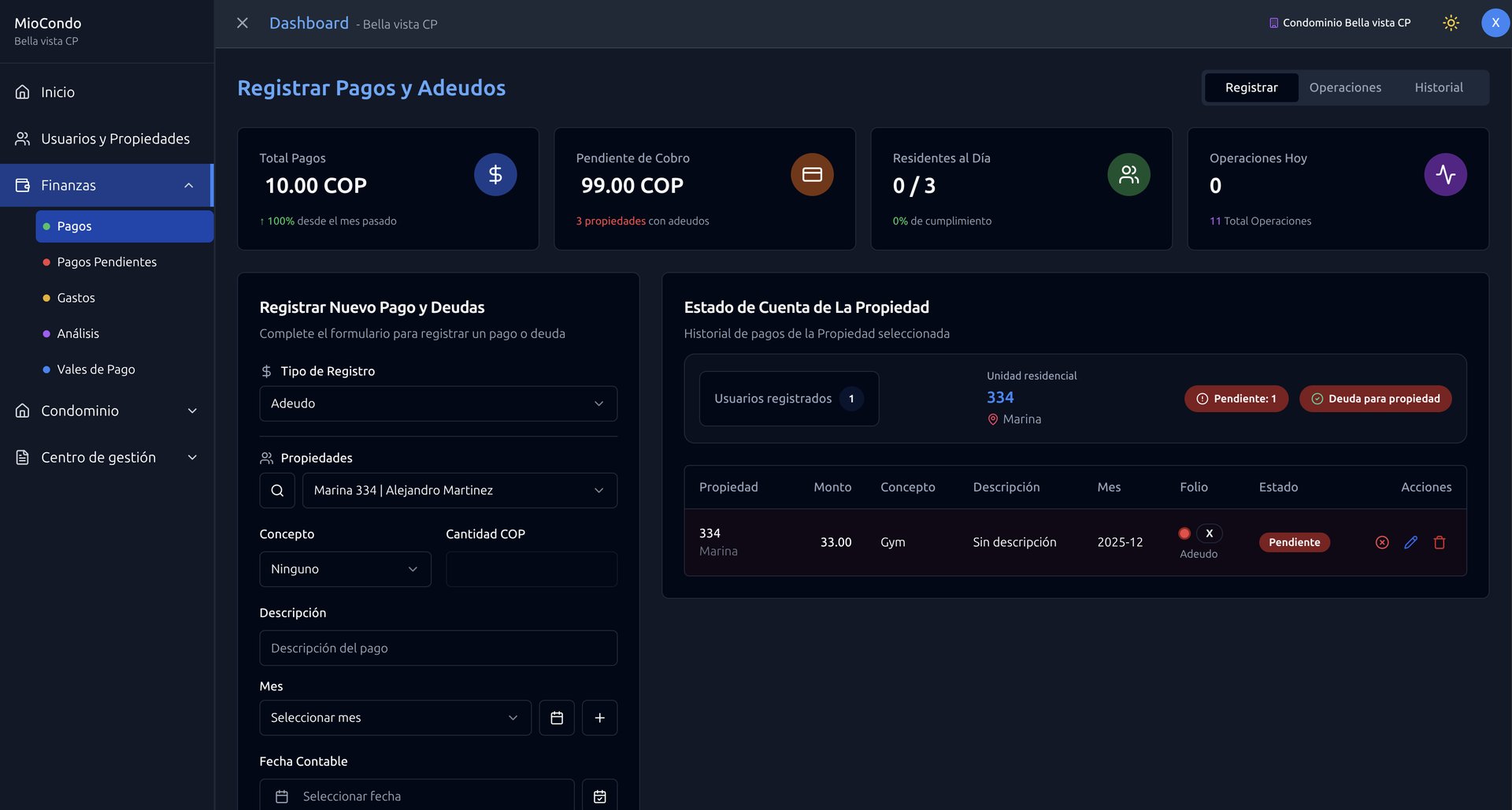Viewport: 1512px width, 810px height.
Task: Close the sidebar with the X icon
Action: coord(243,24)
